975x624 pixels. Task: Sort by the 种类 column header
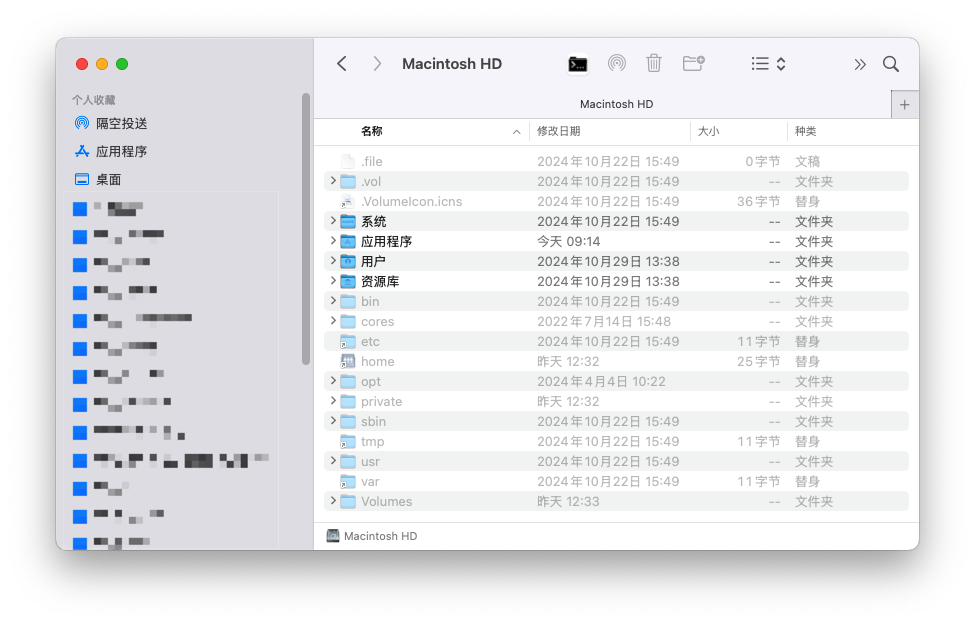click(805, 131)
